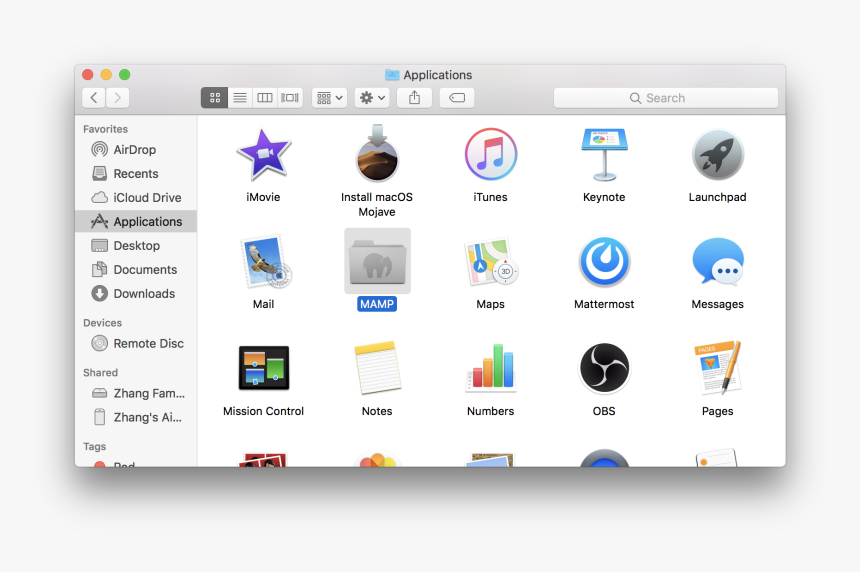Click the Launchpad name label
Screen dimensions: 860x572
point(717,197)
